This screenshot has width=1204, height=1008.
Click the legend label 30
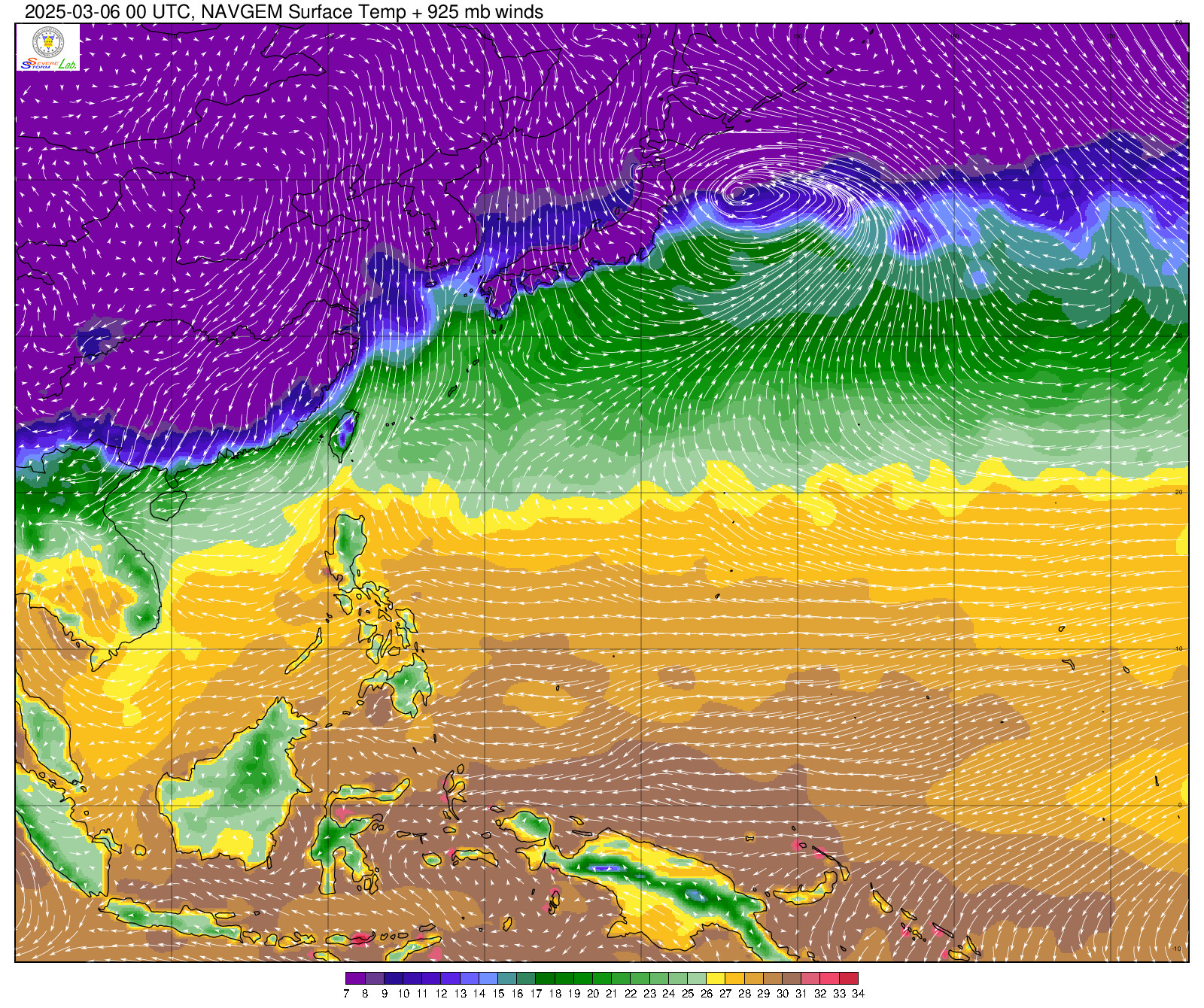point(783,994)
